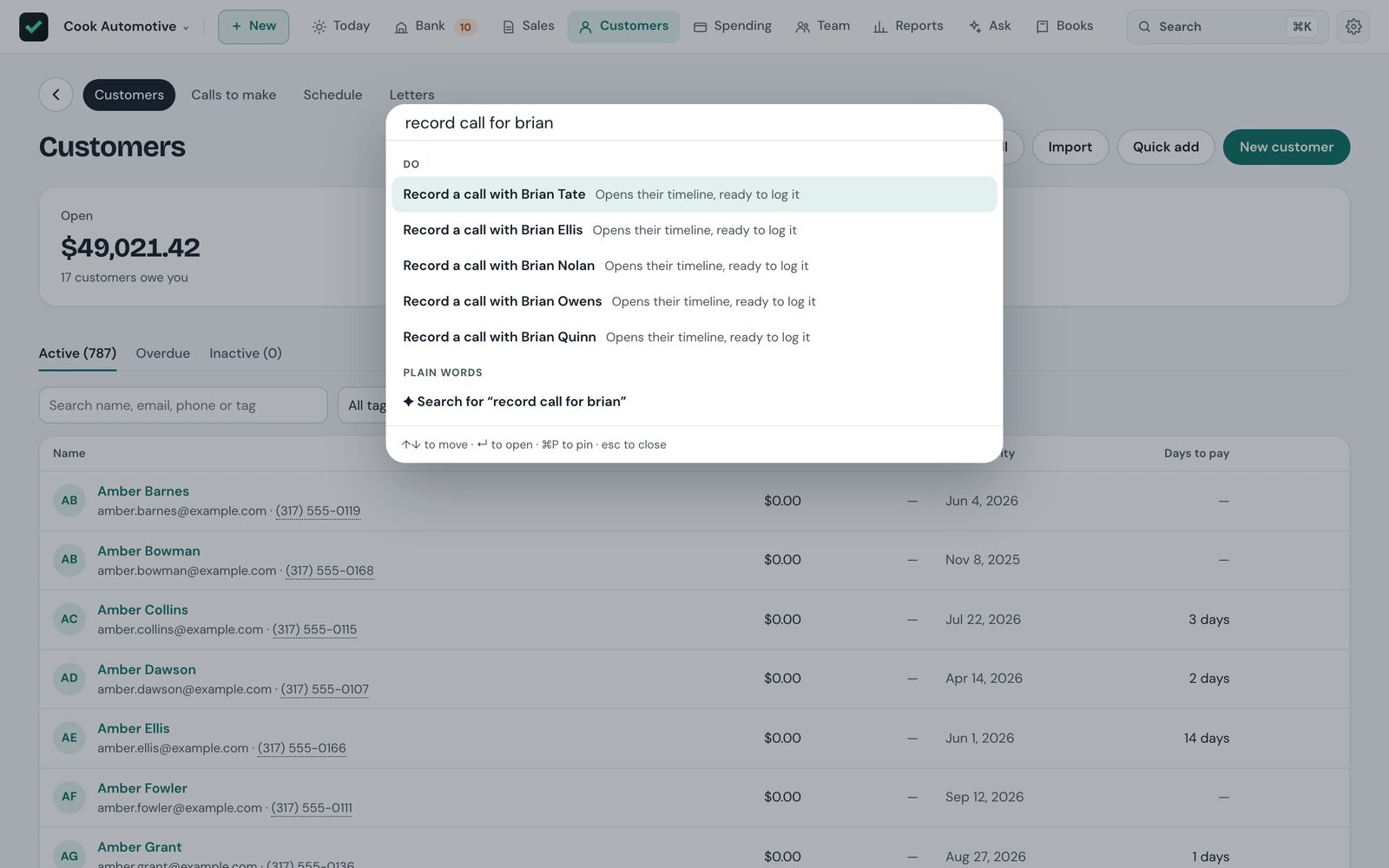
Task: Click the Search name, email, phone field
Action: click(x=183, y=405)
